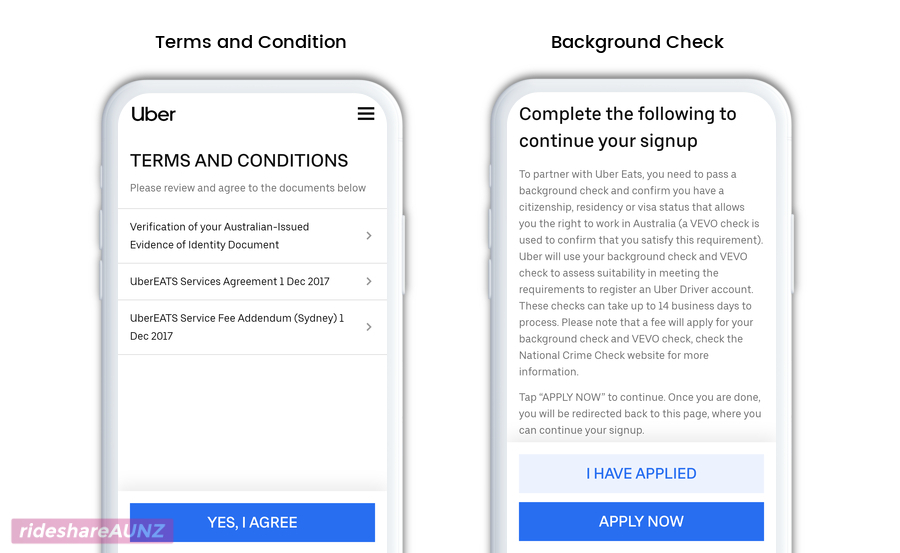Tap the YES, I AGREE button
This screenshot has height=553, width=900.
click(253, 523)
